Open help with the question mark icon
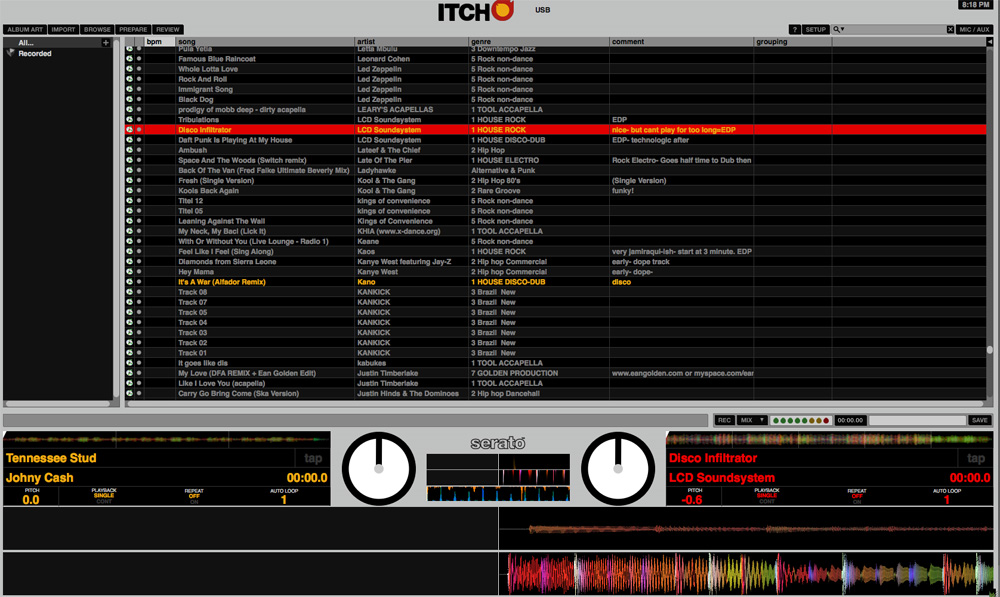The width and height of the screenshot is (1000, 597). pyautogui.click(x=794, y=29)
